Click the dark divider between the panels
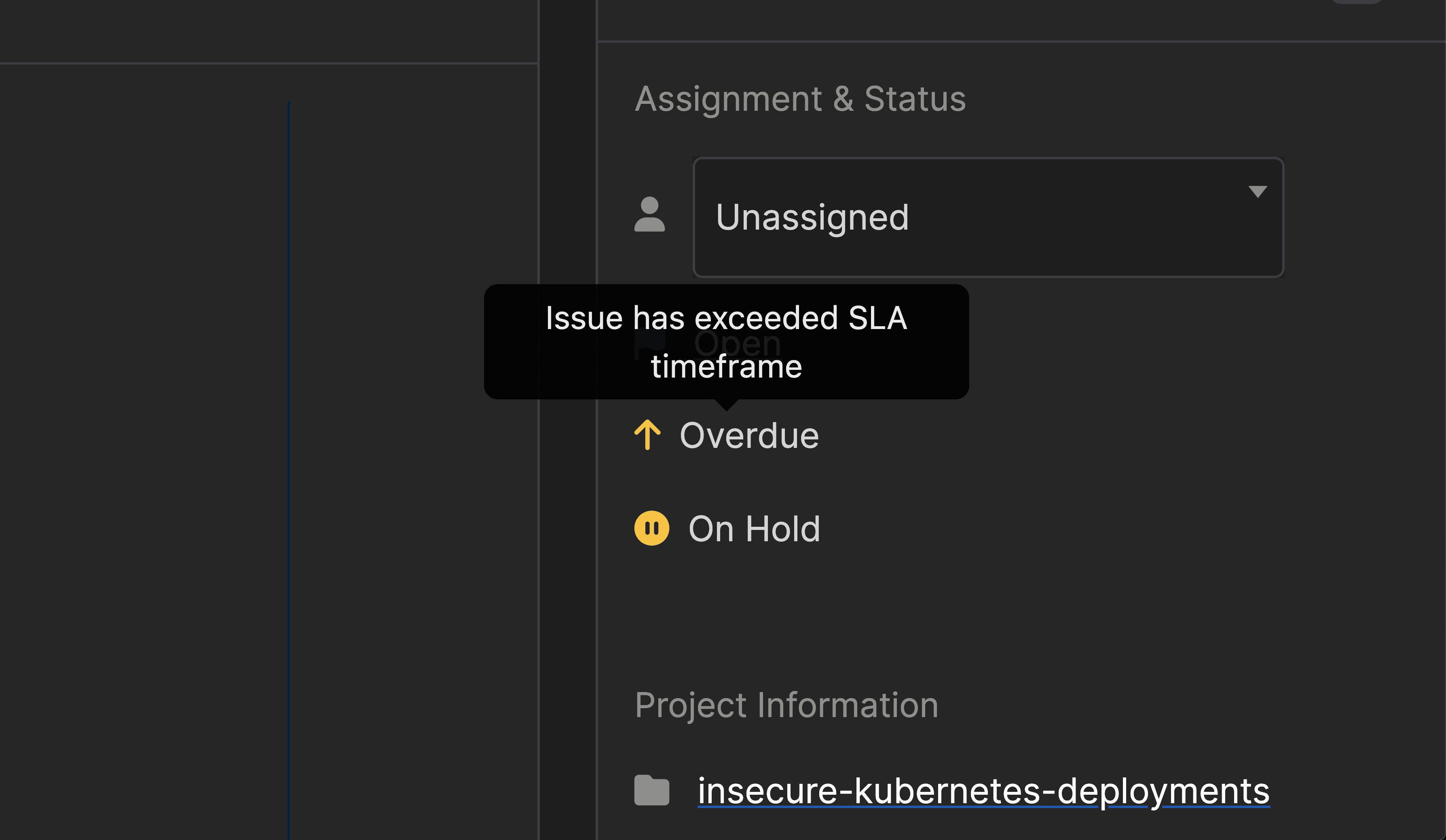Viewport: 1446px width, 840px height. pyautogui.click(x=567, y=516)
